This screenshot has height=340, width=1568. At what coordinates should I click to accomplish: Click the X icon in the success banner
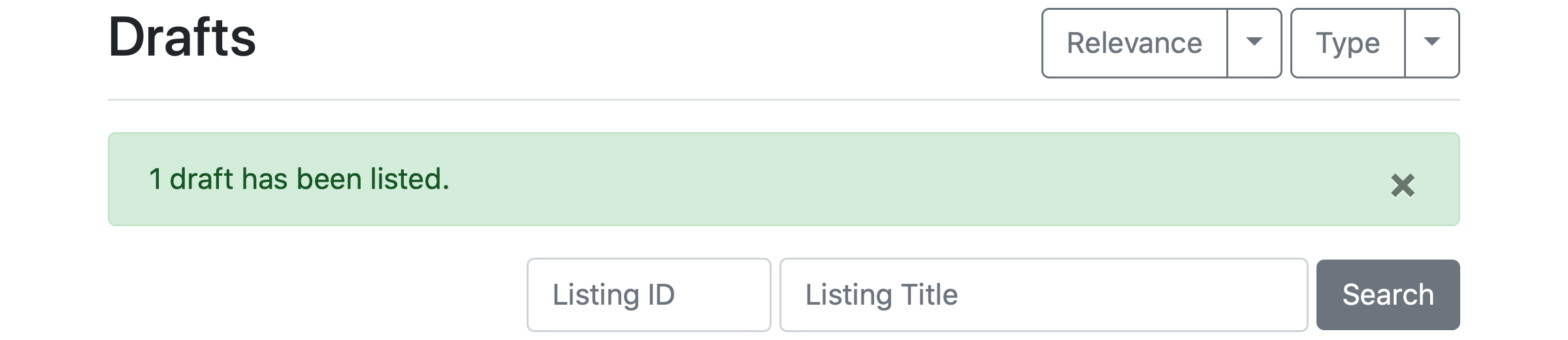[1402, 185]
